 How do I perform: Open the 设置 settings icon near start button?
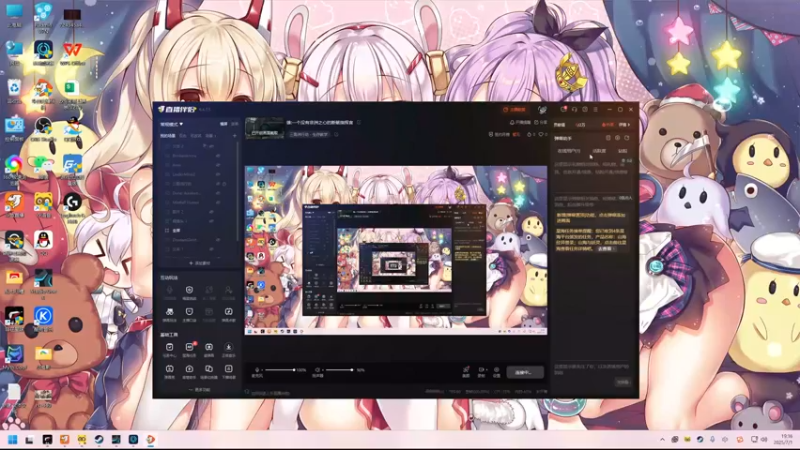click(496, 370)
